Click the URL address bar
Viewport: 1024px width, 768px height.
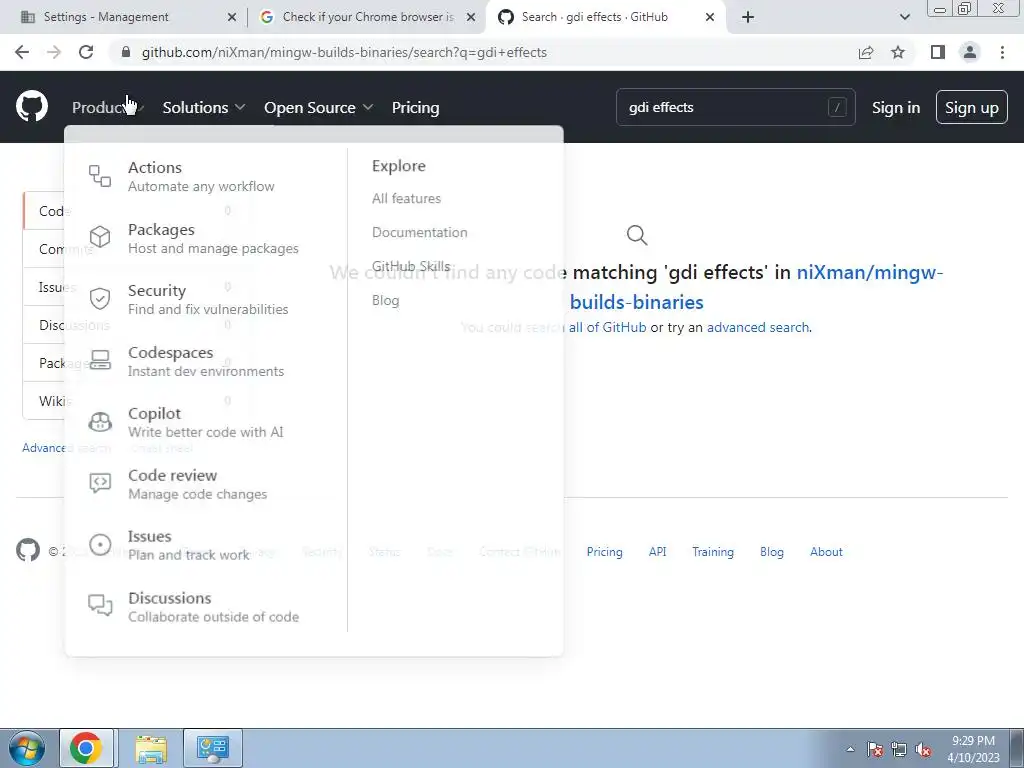[483, 52]
